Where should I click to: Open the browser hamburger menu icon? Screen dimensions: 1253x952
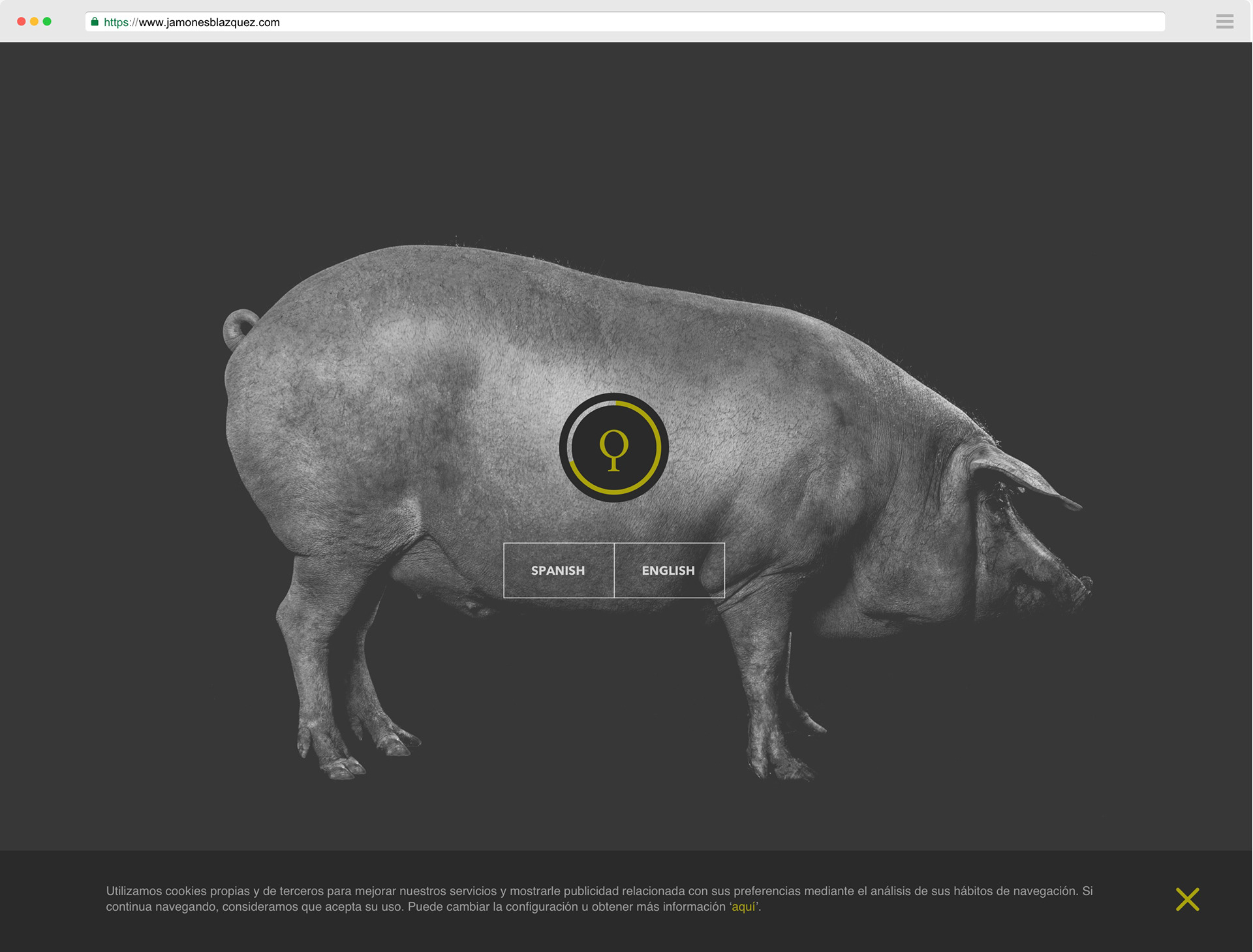tap(1224, 22)
